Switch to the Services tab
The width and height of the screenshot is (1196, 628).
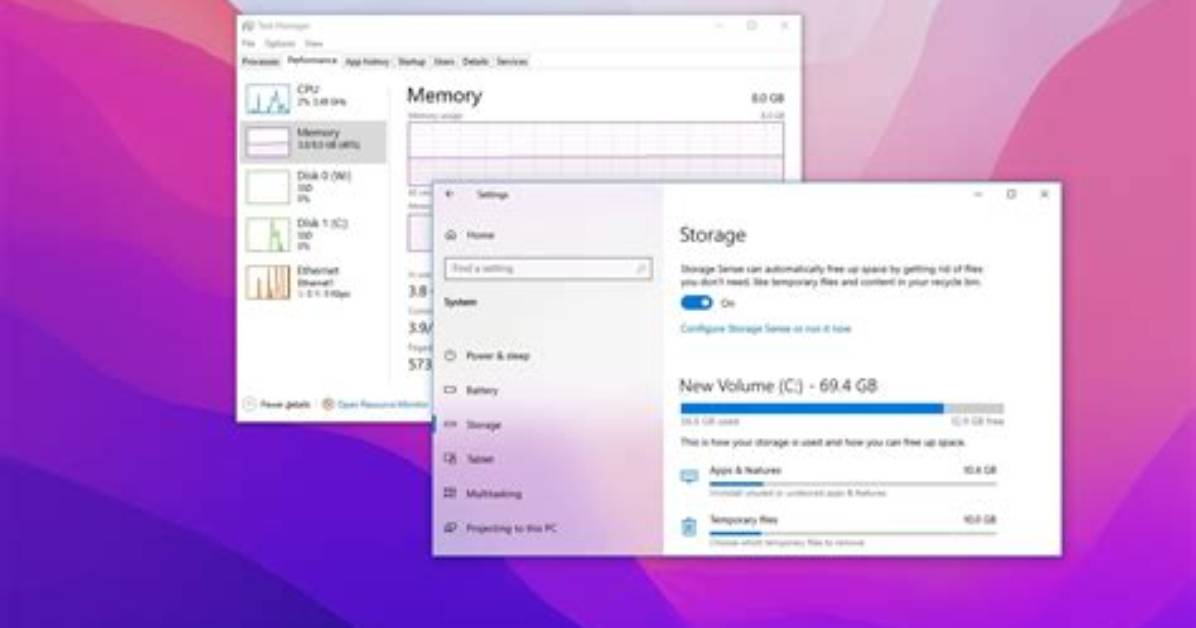[512, 62]
